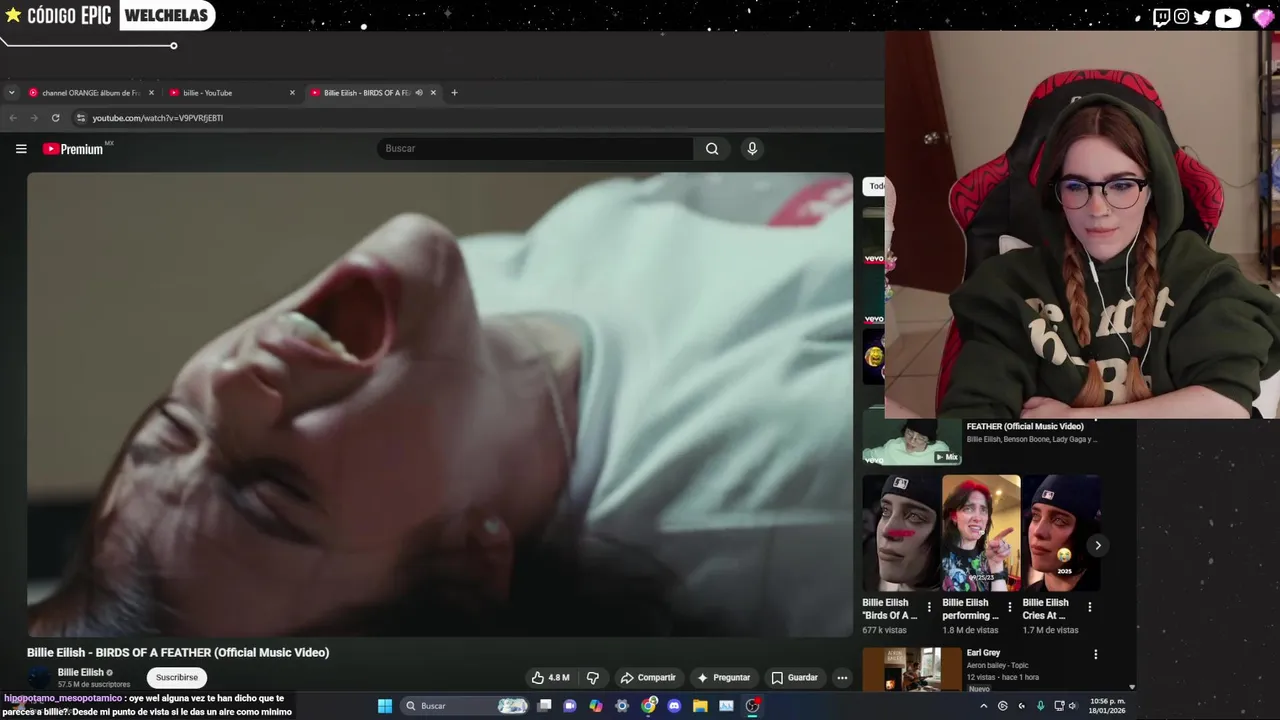Open the Compartir share option
Viewport: 1280px width, 720px height.
648,677
